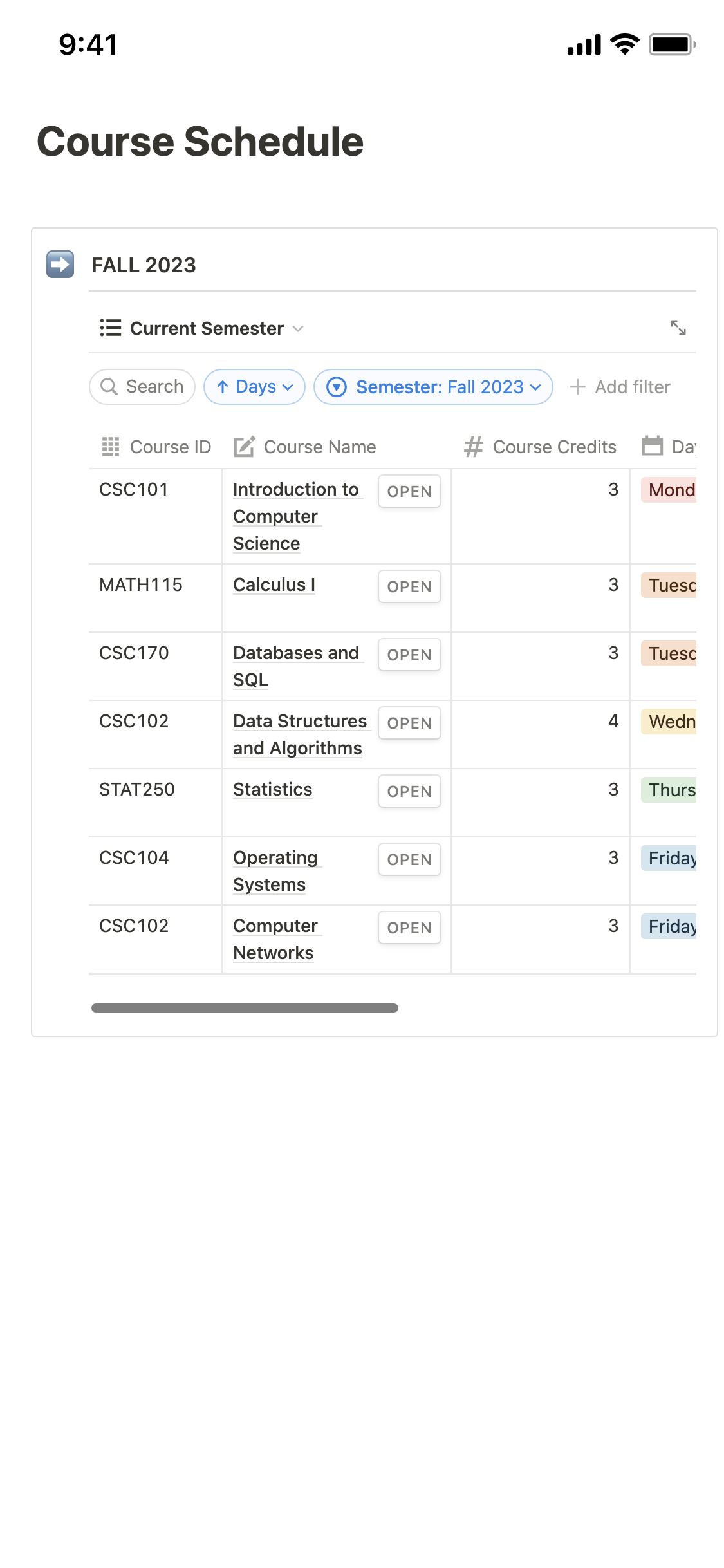Click the Search input field
The image size is (724, 1568).
coord(142,387)
